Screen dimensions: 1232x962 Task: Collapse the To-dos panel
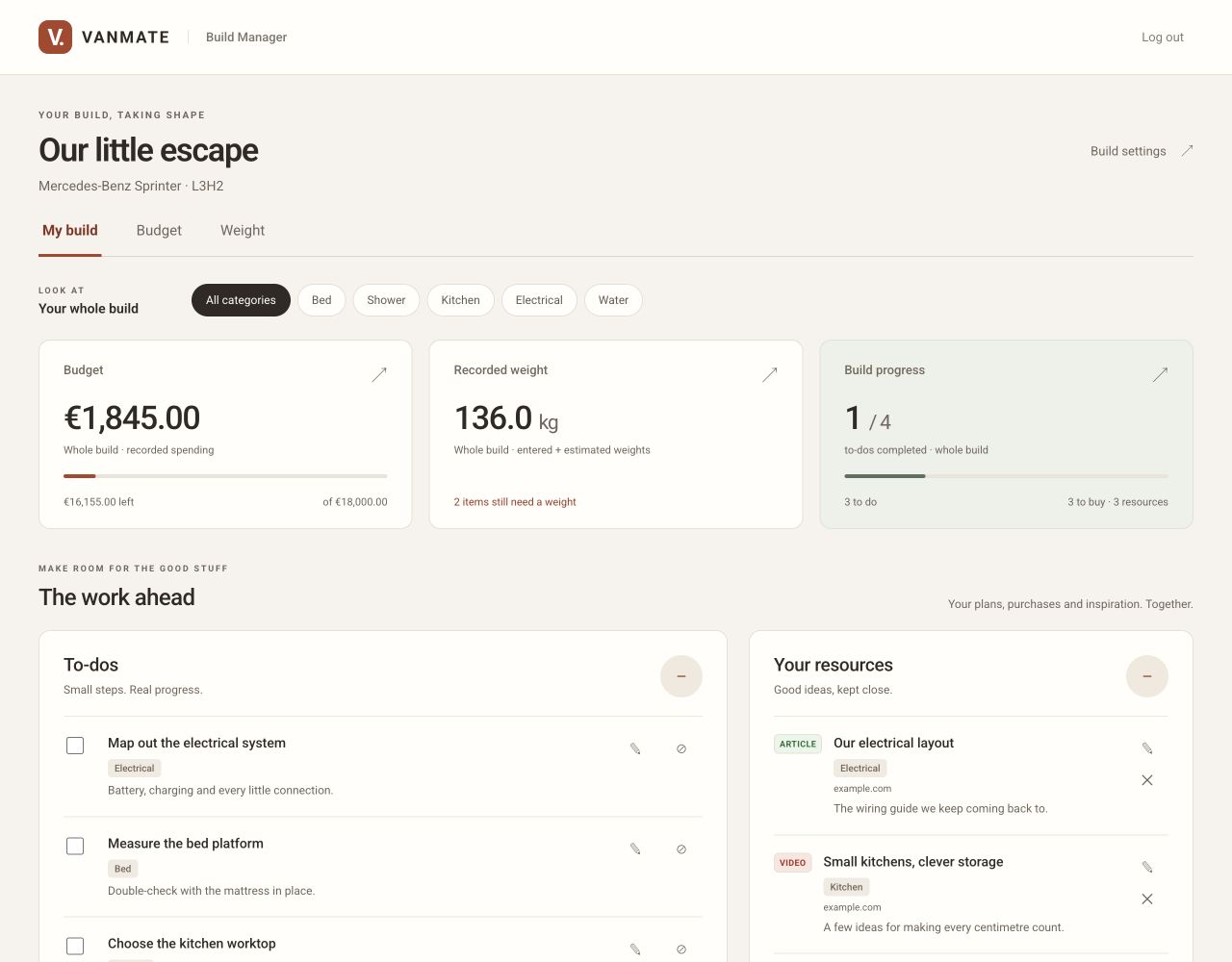click(681, 676)
